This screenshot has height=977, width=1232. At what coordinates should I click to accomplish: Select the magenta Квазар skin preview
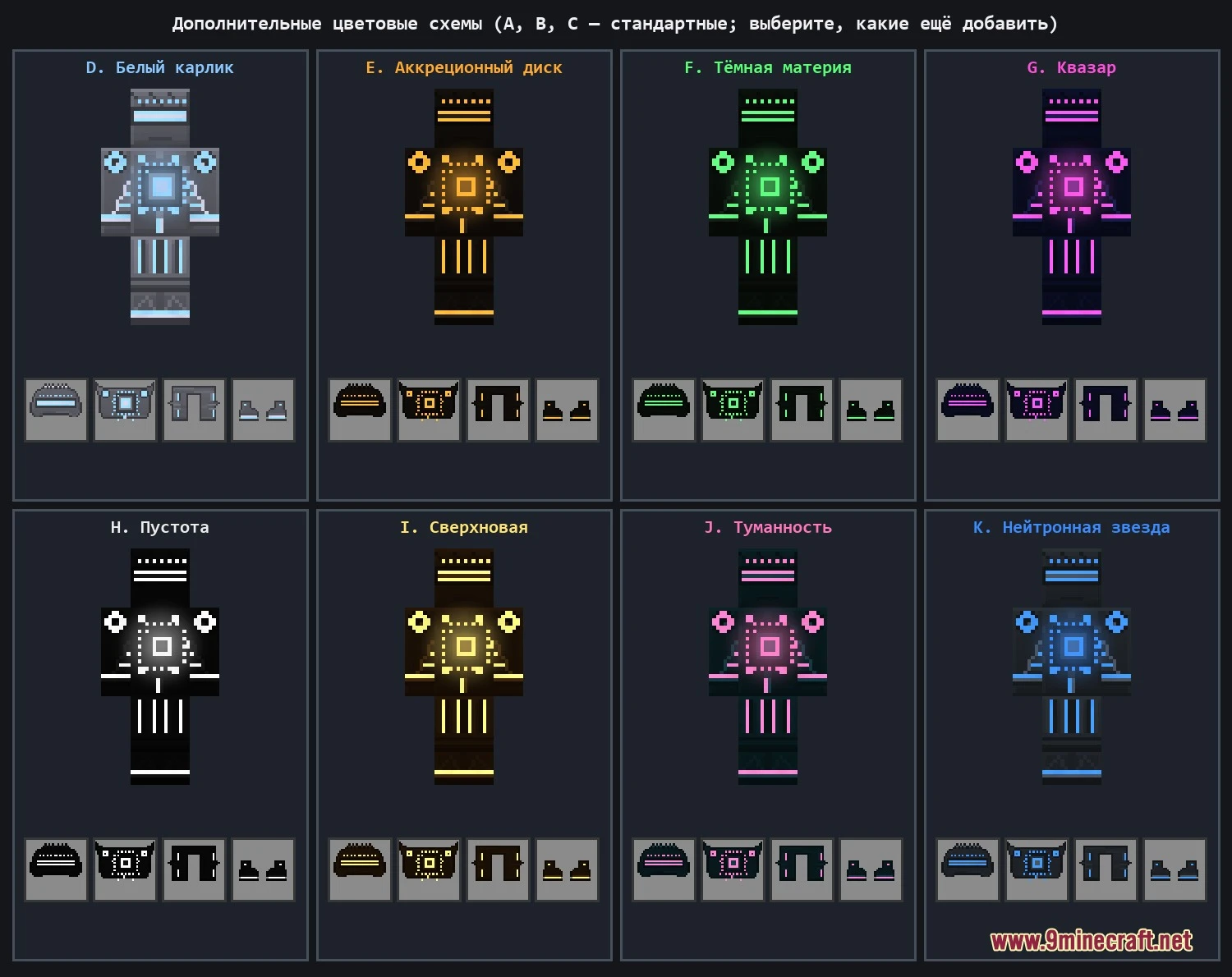[x=1072, y=207]
